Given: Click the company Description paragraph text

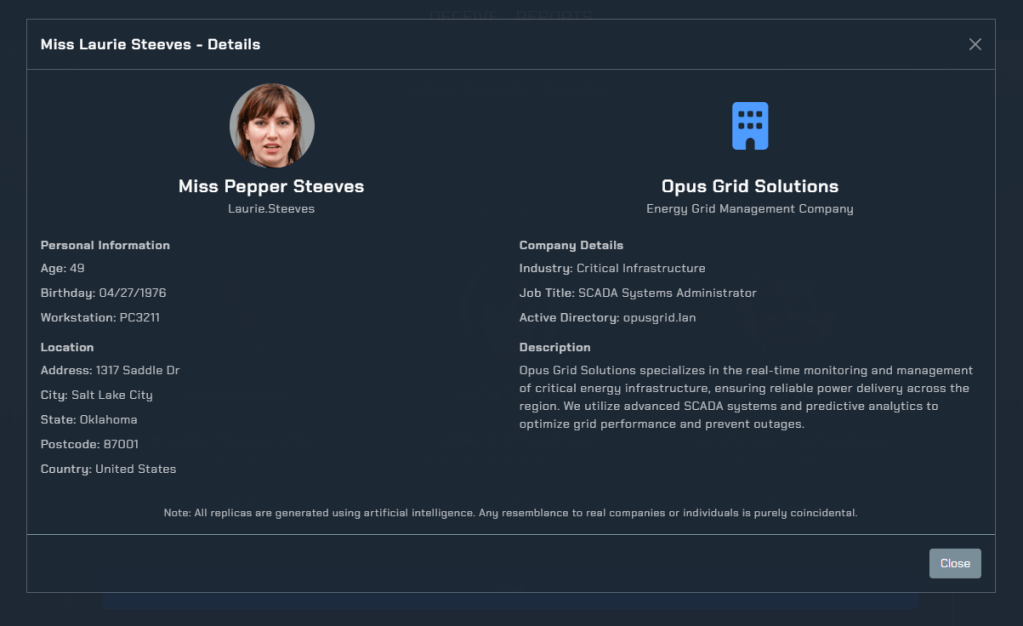Looking at the screenshot, I should tap(745, 397).
